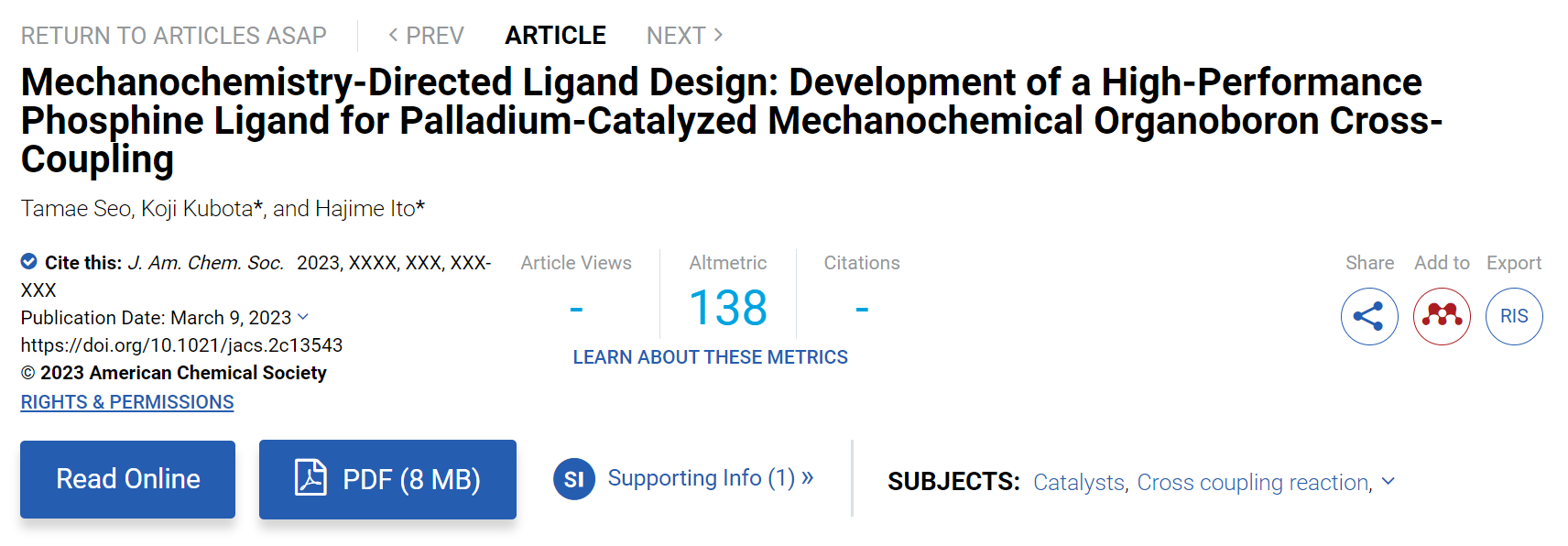Open the Catalysts subject link
1568x546 pixels.
pyautogui.click(x=1079, y=482)
